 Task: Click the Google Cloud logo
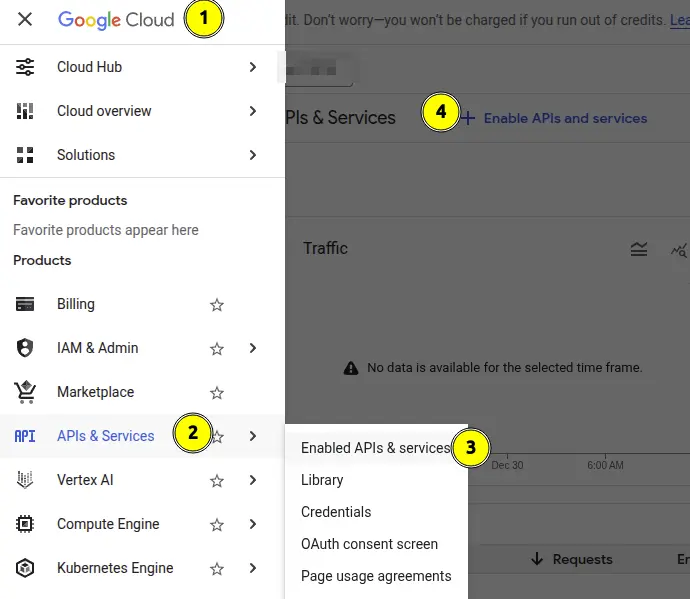(116, 19)
